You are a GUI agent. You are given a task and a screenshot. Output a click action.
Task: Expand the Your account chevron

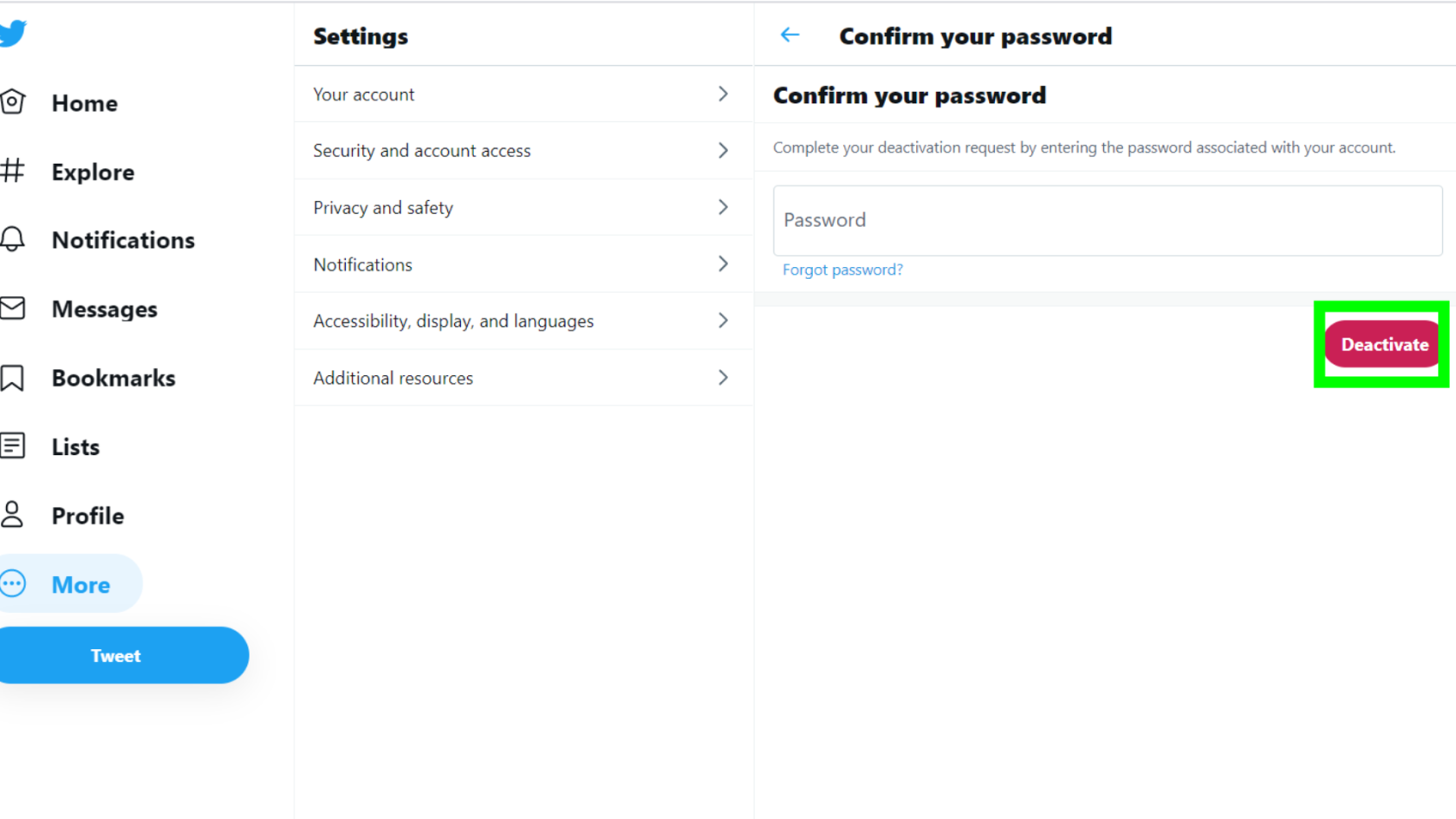(723, 94)
